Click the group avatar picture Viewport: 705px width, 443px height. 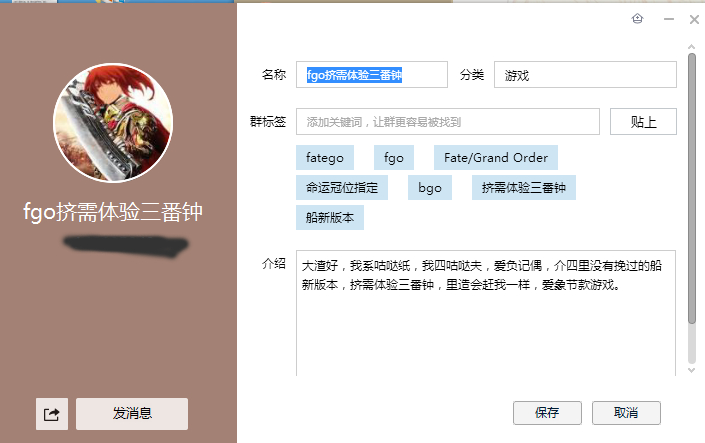pos(113,123)
